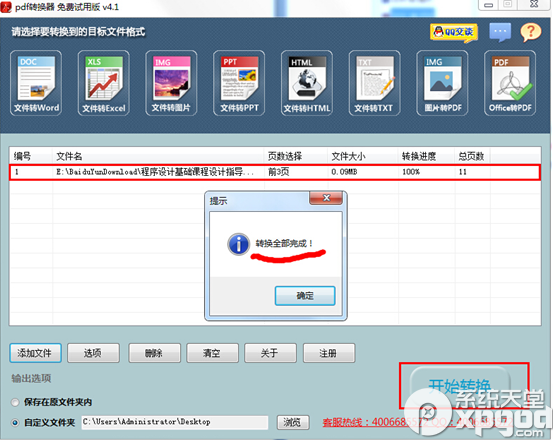The height and width of the screenshot is (440, 553).
Task: Click the 清空 button
Action: pyautogui.click(x=212, y=353)
